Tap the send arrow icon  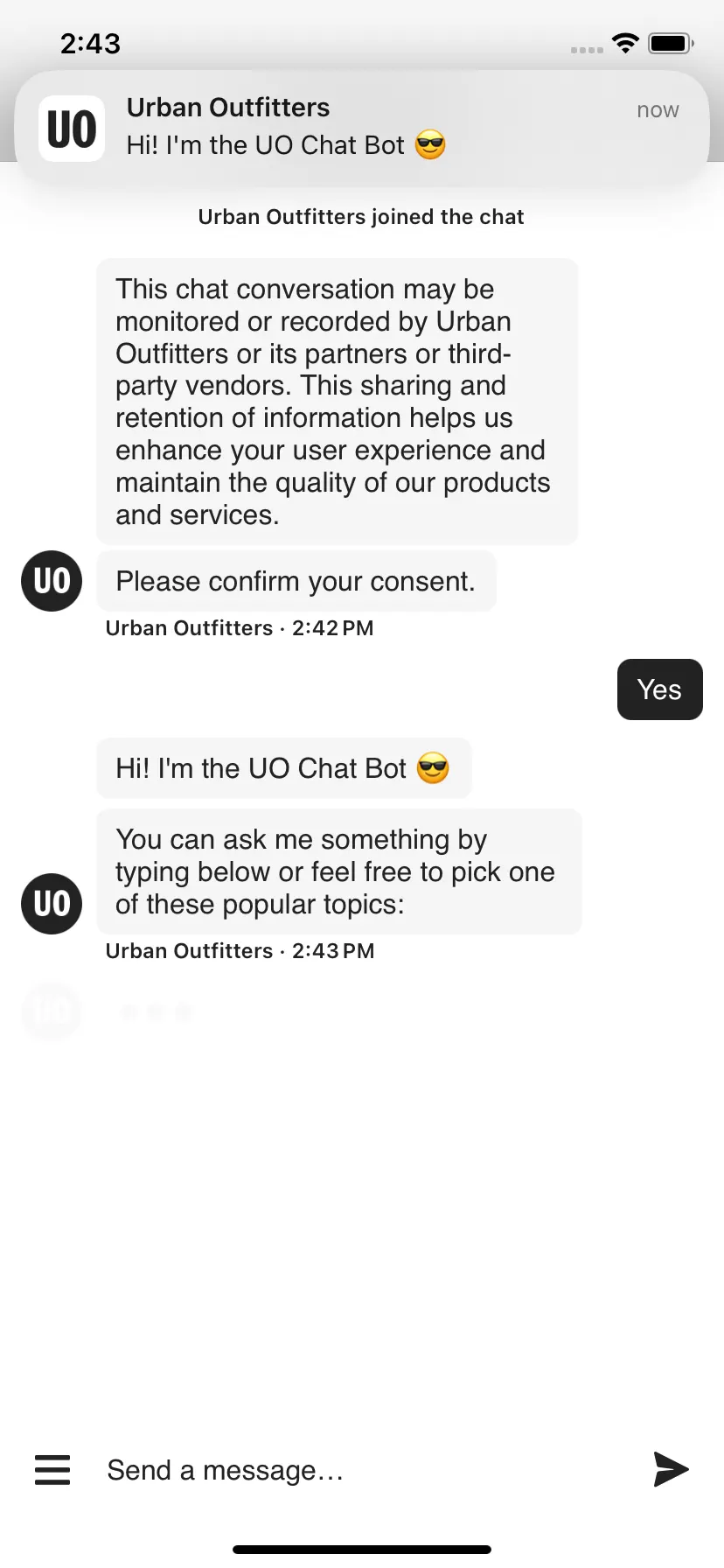[671, 1469]
